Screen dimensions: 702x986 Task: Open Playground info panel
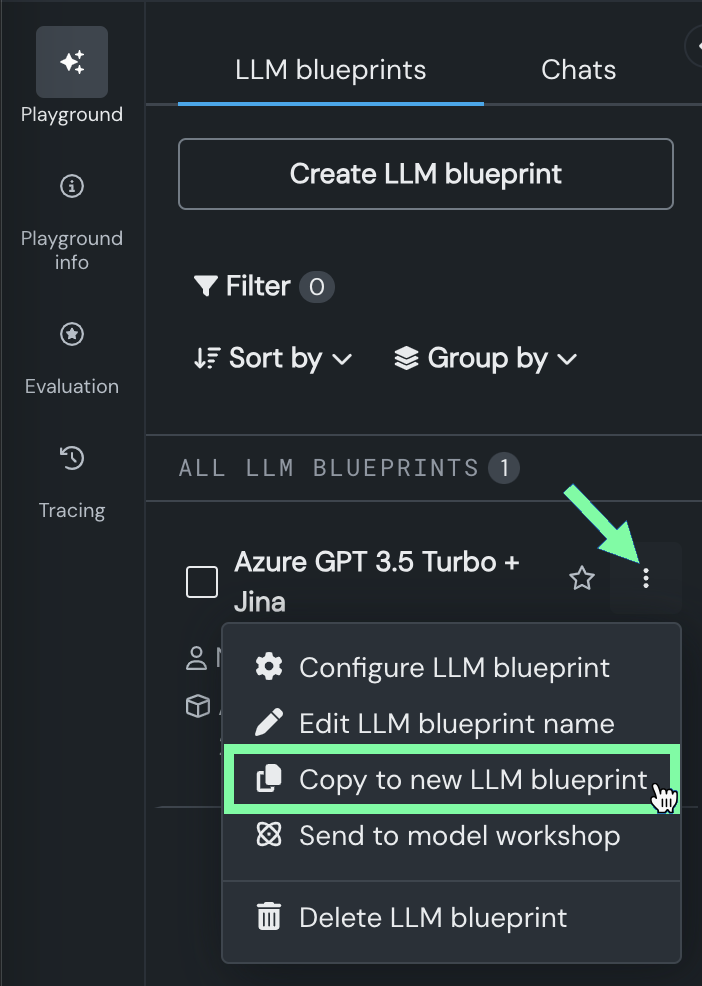pyautogui.click(x=72, y=186)
